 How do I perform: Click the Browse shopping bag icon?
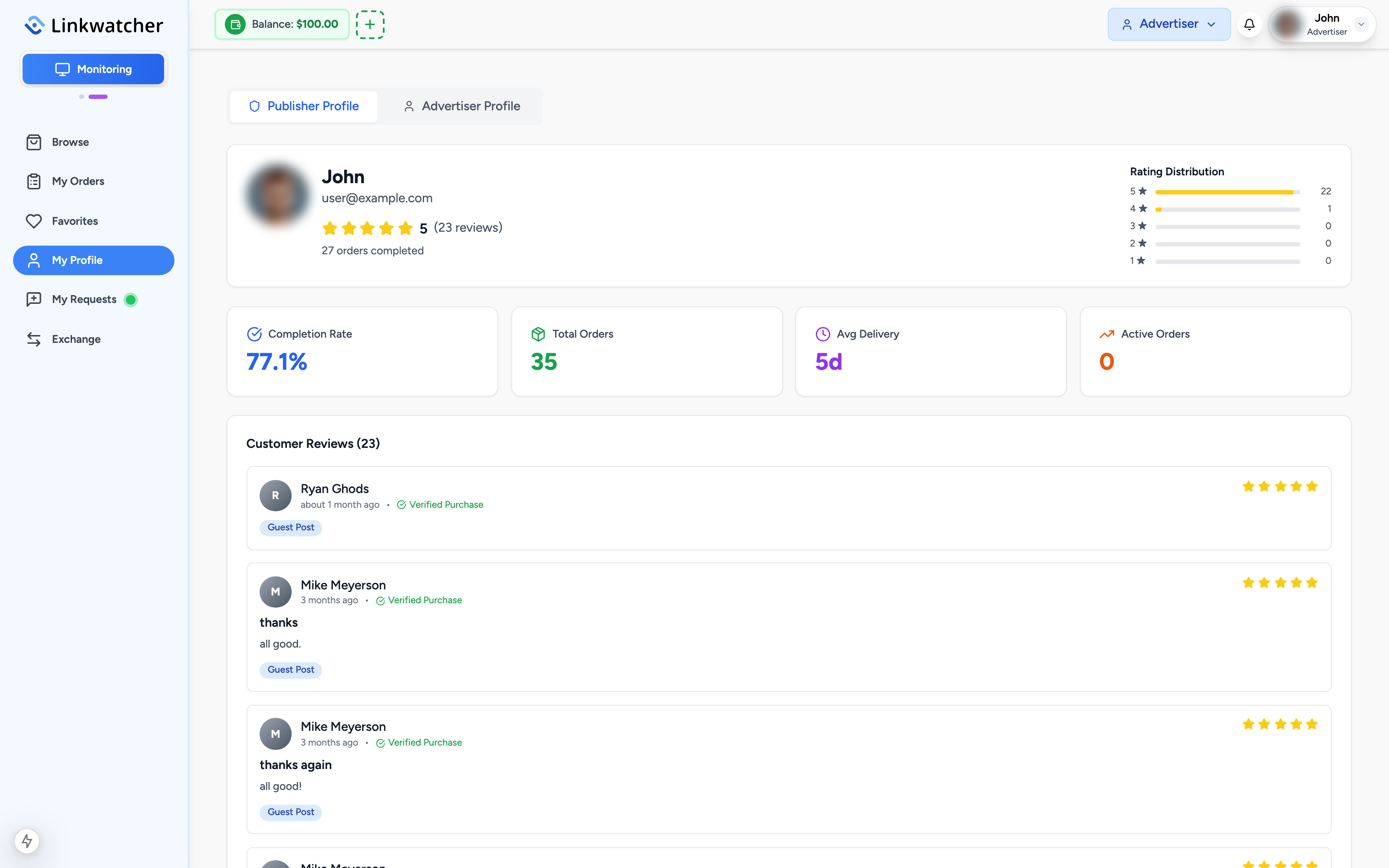click(x=34, y=142)
